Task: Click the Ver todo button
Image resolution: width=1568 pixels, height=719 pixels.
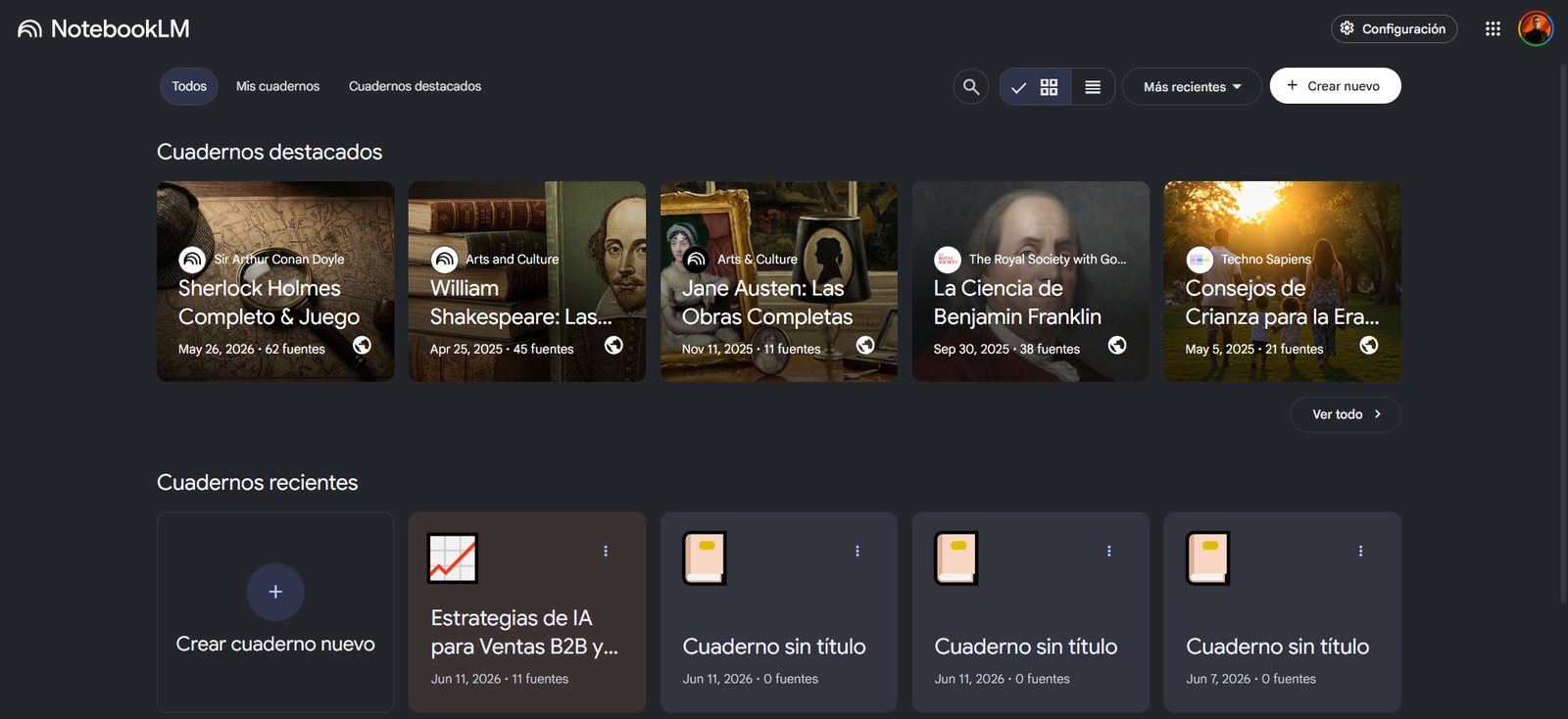Action: tap(1346, 414)
